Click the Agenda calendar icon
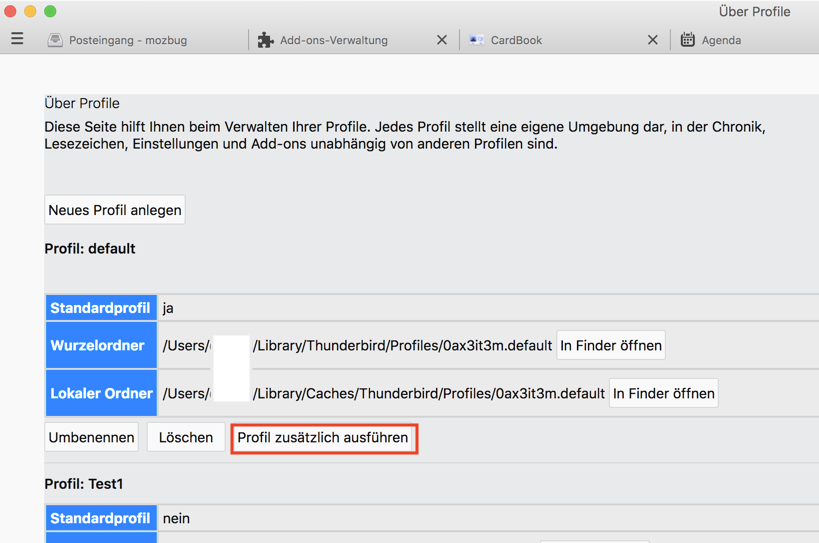This screenshot has width=819, height=543. (x=687, y=40)
